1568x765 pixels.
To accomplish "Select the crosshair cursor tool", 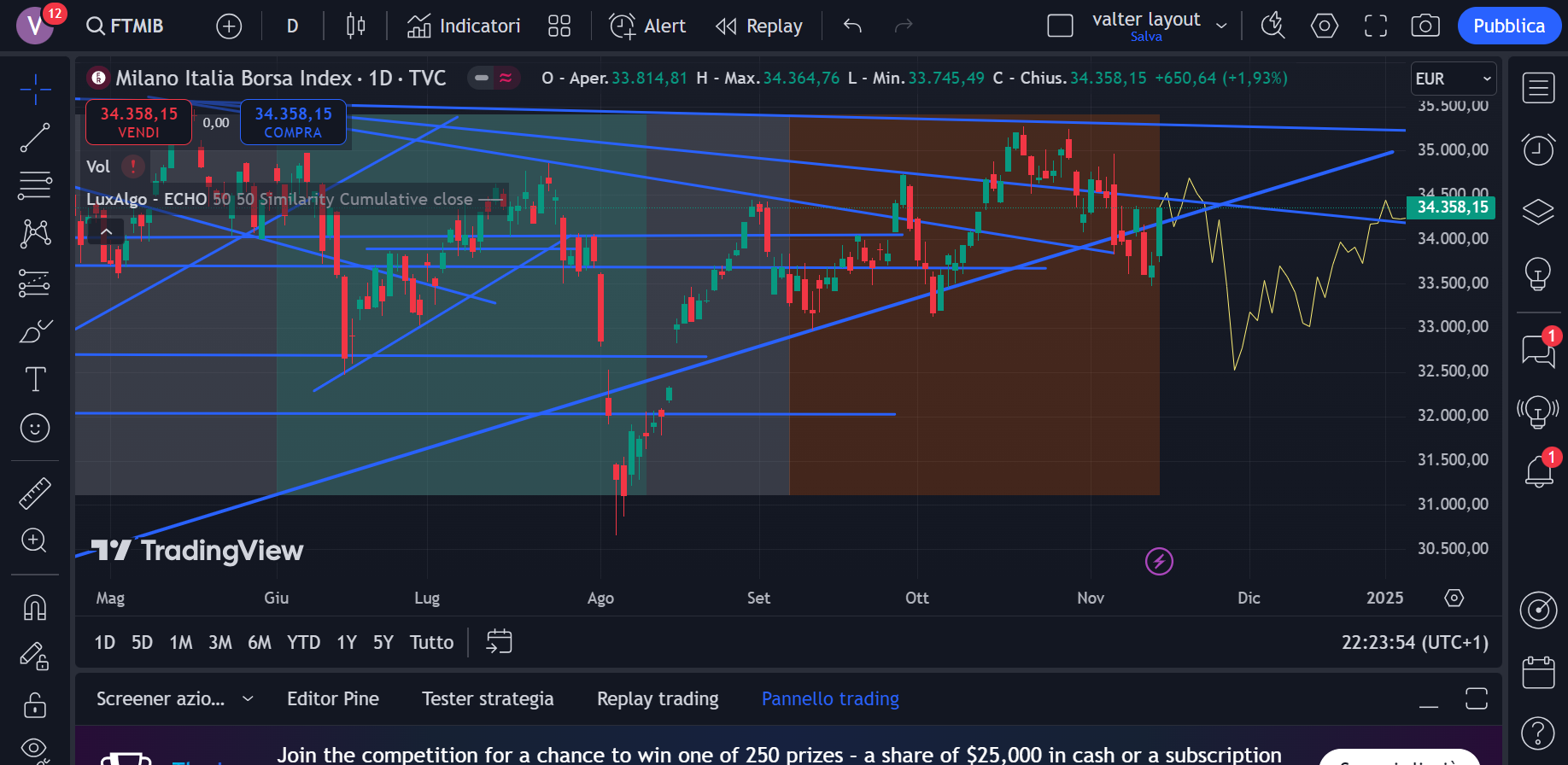I will (x=35, y=89).
